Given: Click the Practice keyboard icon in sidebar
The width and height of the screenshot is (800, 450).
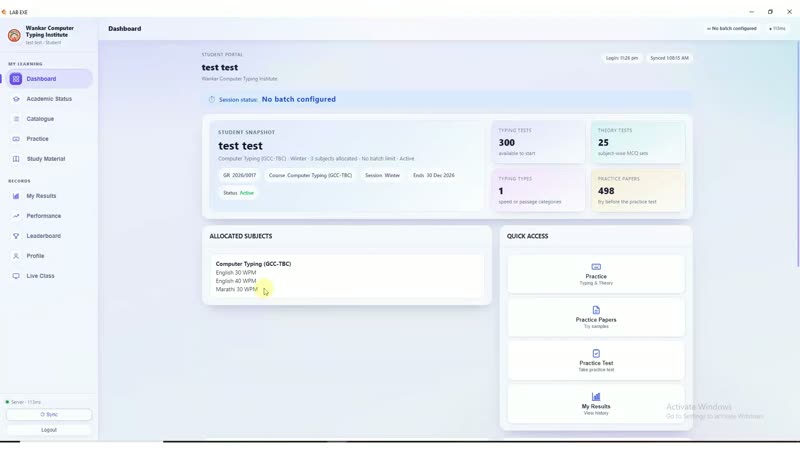Looking at the screenshot, I should tap(16, 139).
